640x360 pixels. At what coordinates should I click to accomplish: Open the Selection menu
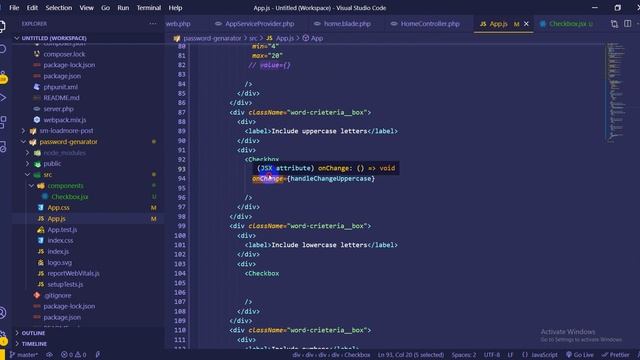(x=59, y=8)
